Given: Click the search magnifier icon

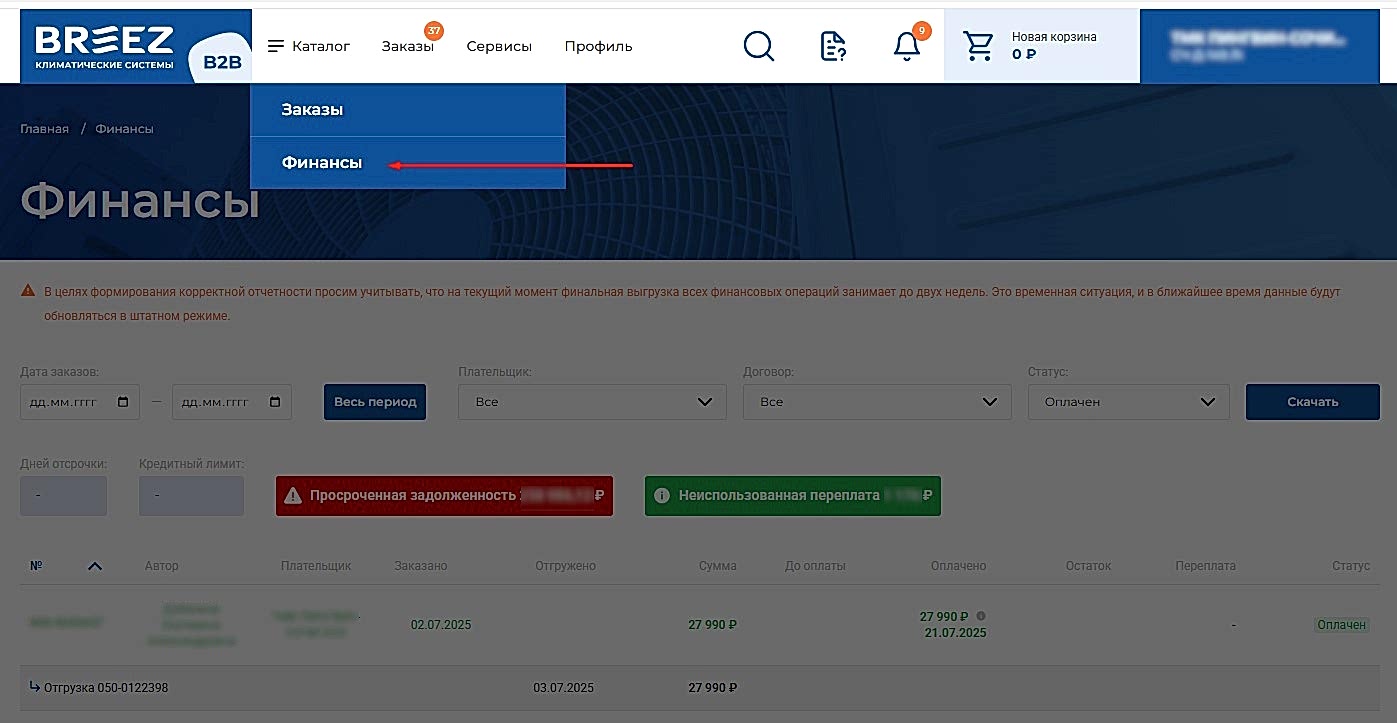Looking at the screenshot, I should (759, 46).
